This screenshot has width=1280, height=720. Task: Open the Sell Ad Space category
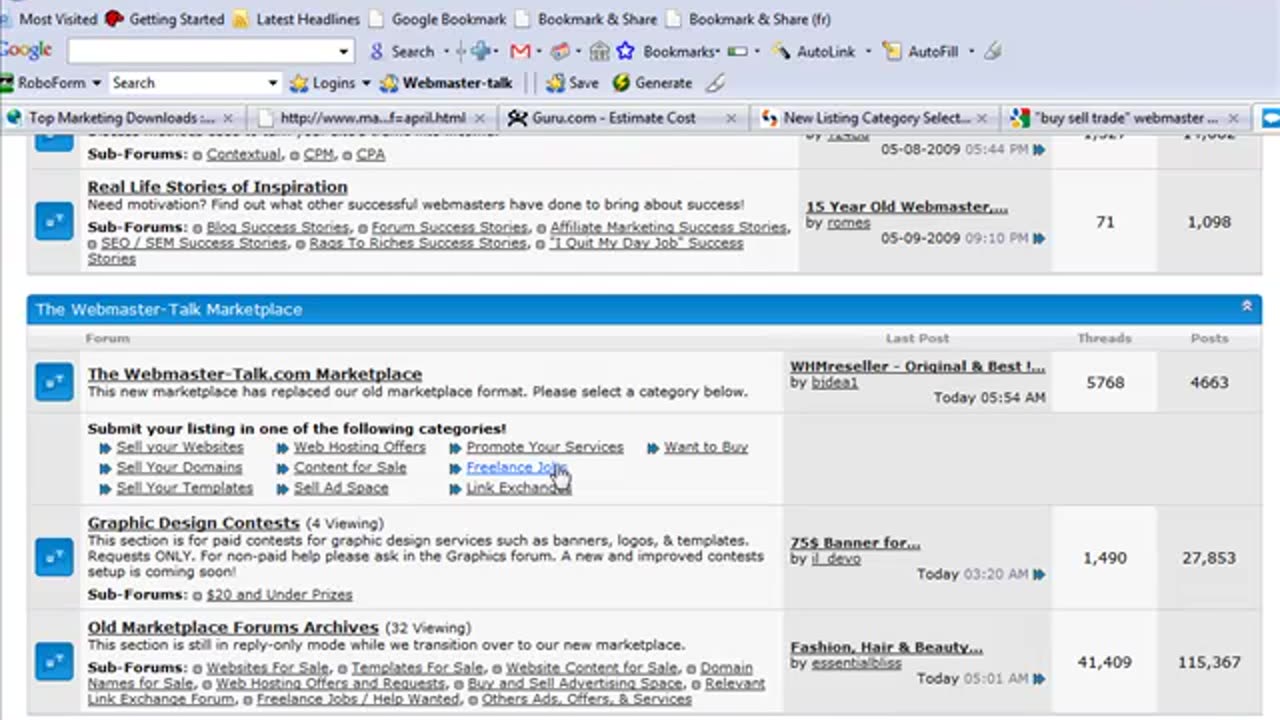pyautogui.click(x=341, y=488)
